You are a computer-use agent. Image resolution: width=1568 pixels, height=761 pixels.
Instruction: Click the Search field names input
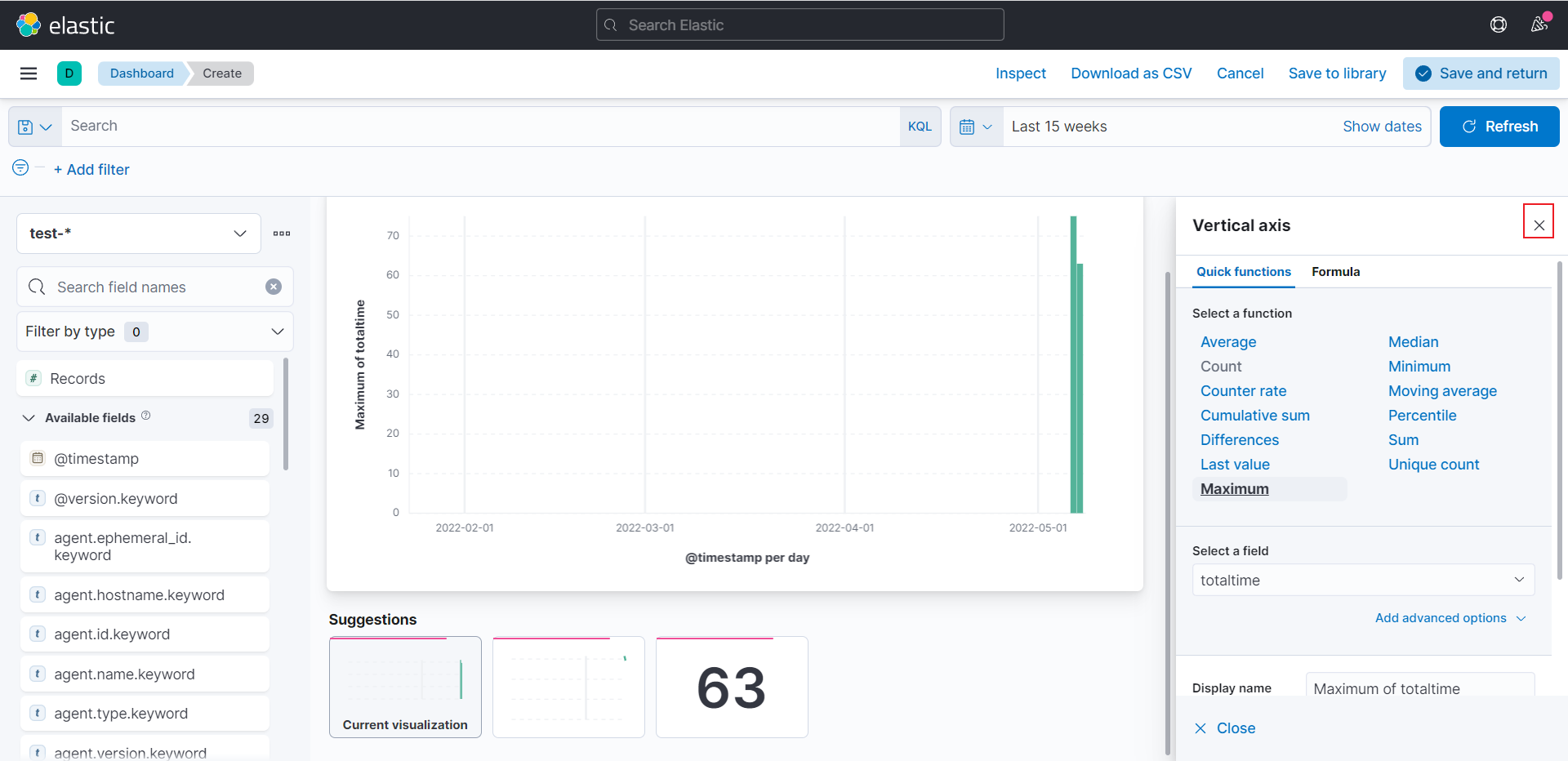coord(155,287)
